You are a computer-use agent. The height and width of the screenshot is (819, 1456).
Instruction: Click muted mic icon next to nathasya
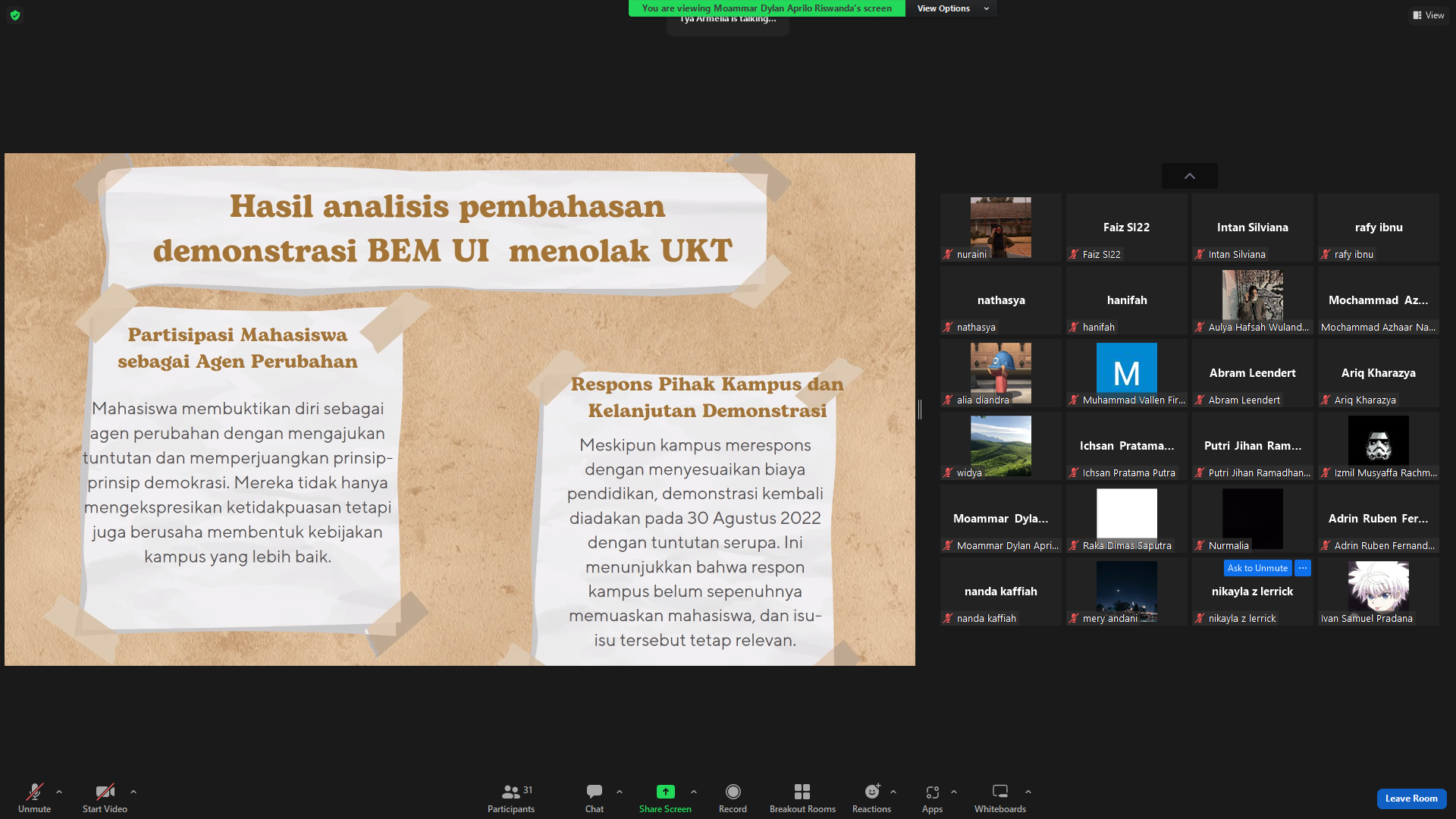pos(948,328)
